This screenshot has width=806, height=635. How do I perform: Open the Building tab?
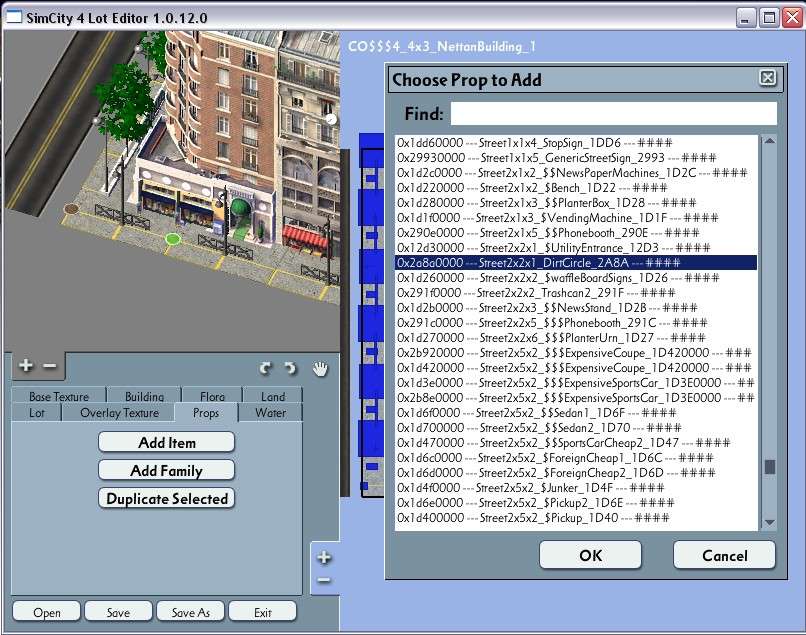pyautogui.click(x=144, y=396)
